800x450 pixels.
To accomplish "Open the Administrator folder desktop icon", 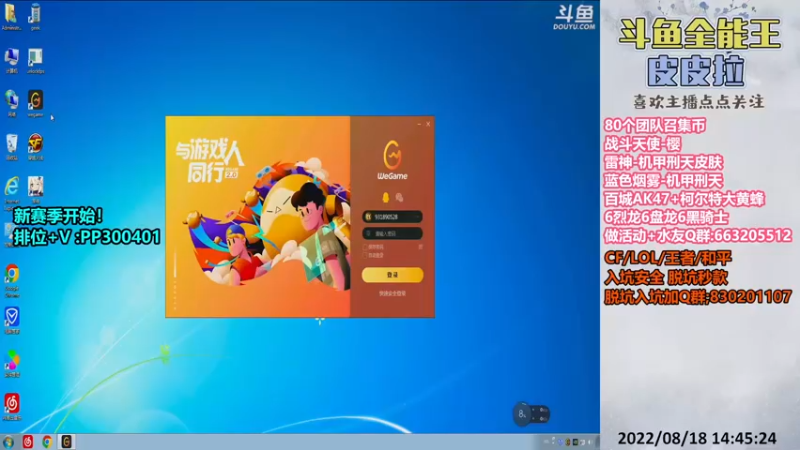I will click(11, 16).
